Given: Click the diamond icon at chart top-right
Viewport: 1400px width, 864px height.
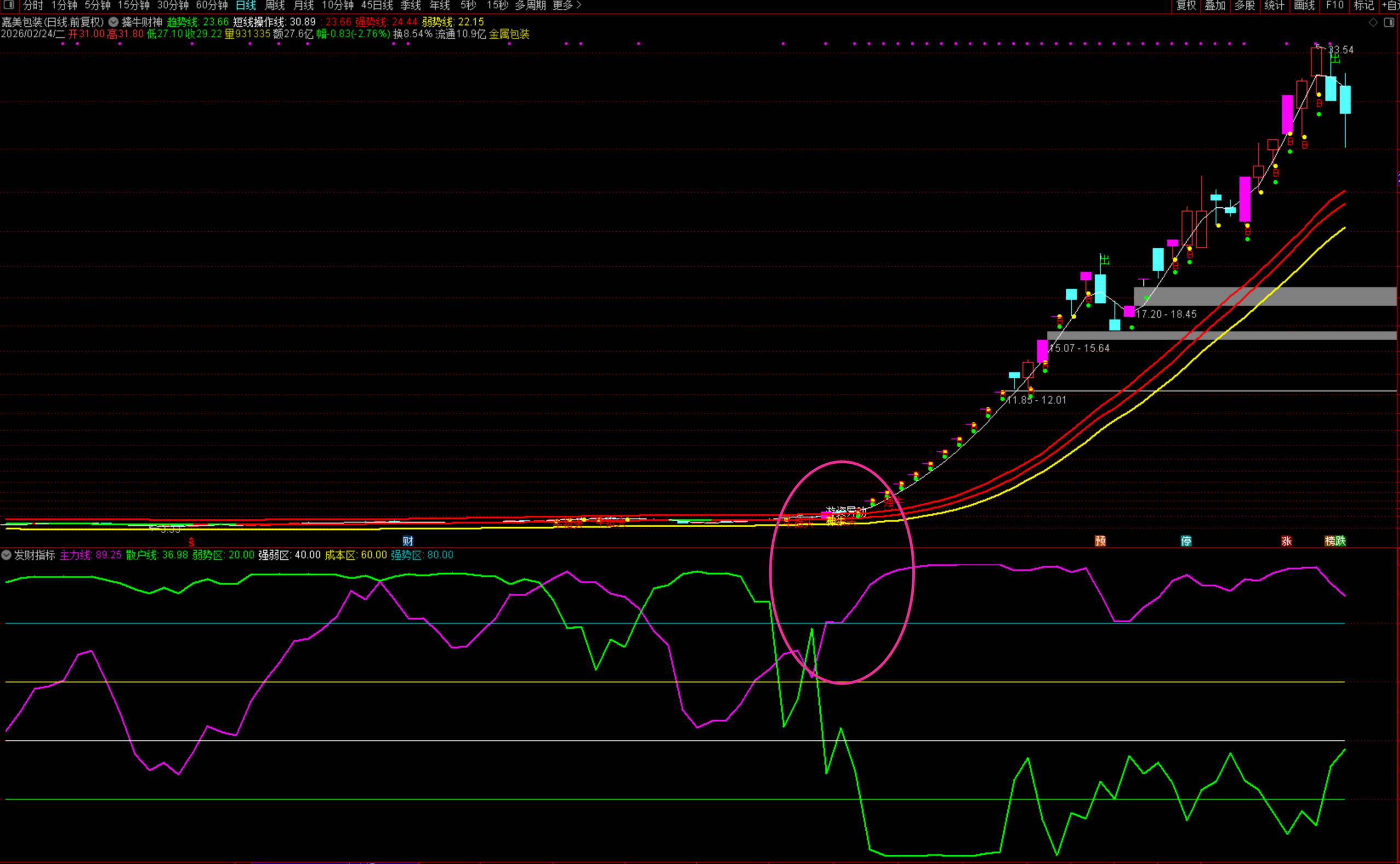Looking at the screenshot, I should tap(1373, 22).
